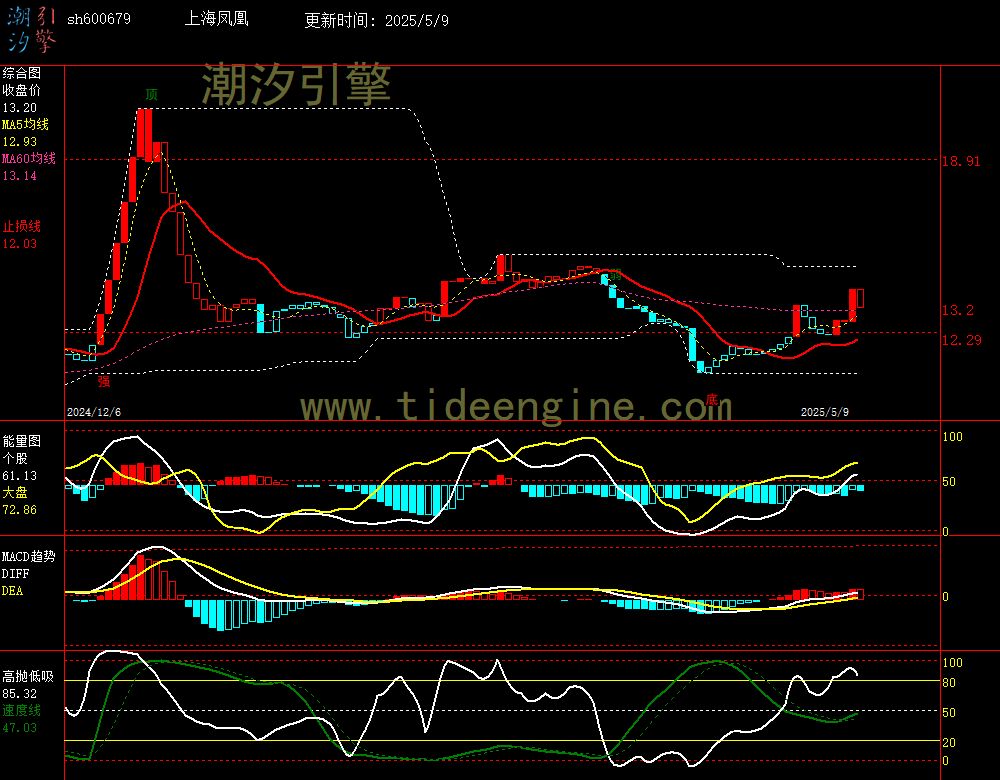The width and height of the screenshot is (1000, 780).
Task: Select the 高抛低吸 value 85.32
Action: [x=20, y=693]
